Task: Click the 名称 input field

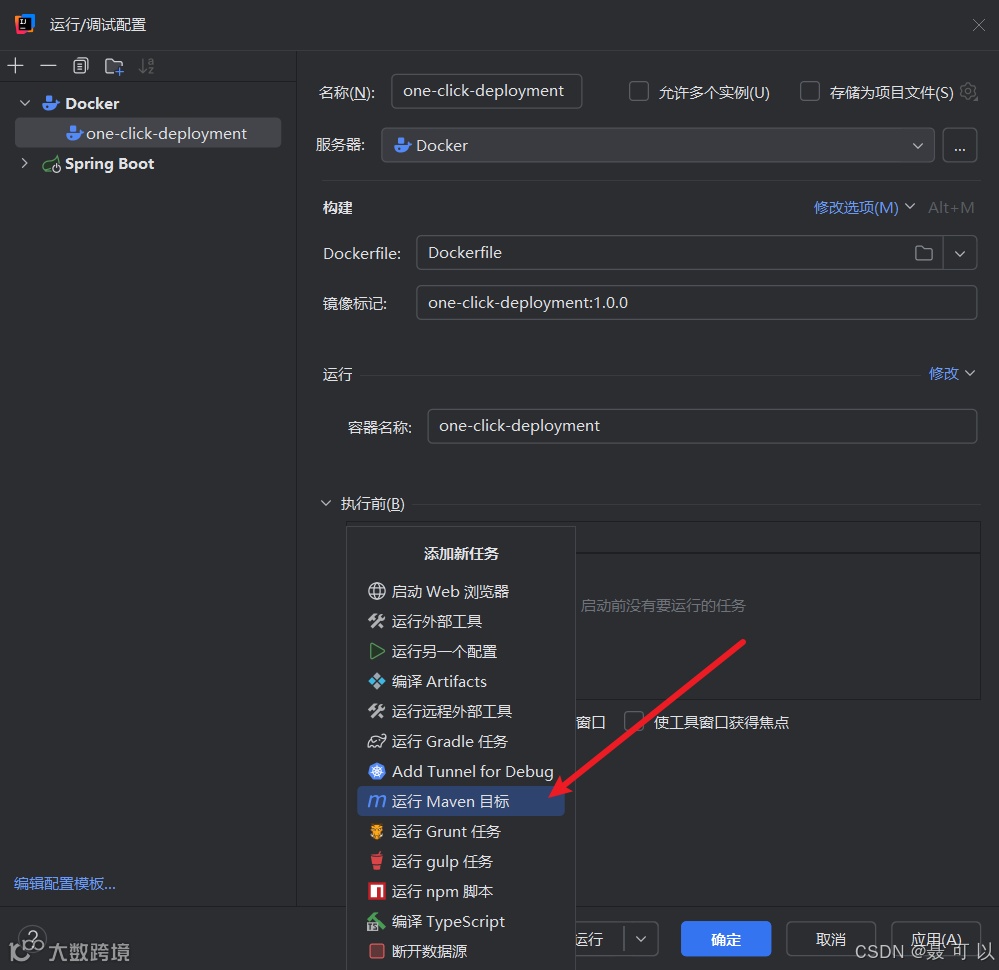Action: coord(486,91)
